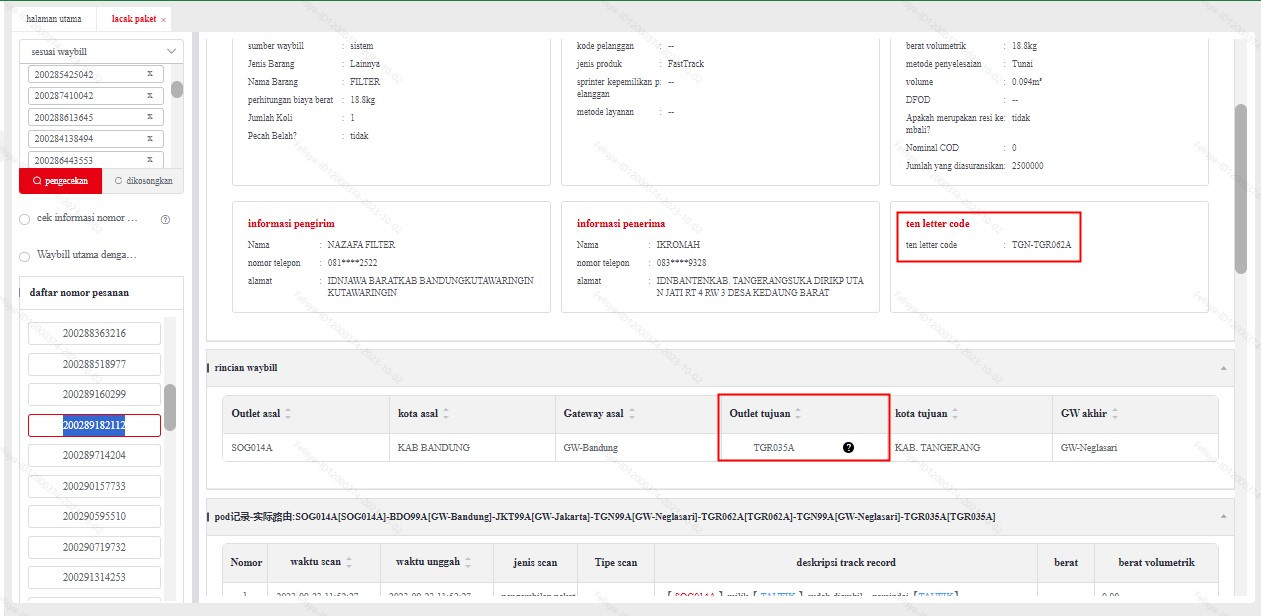Click the main page vertical scrollbar thumb
Screen dimensions: 1261x616
pyautogui.click(x=1241, y=188)
